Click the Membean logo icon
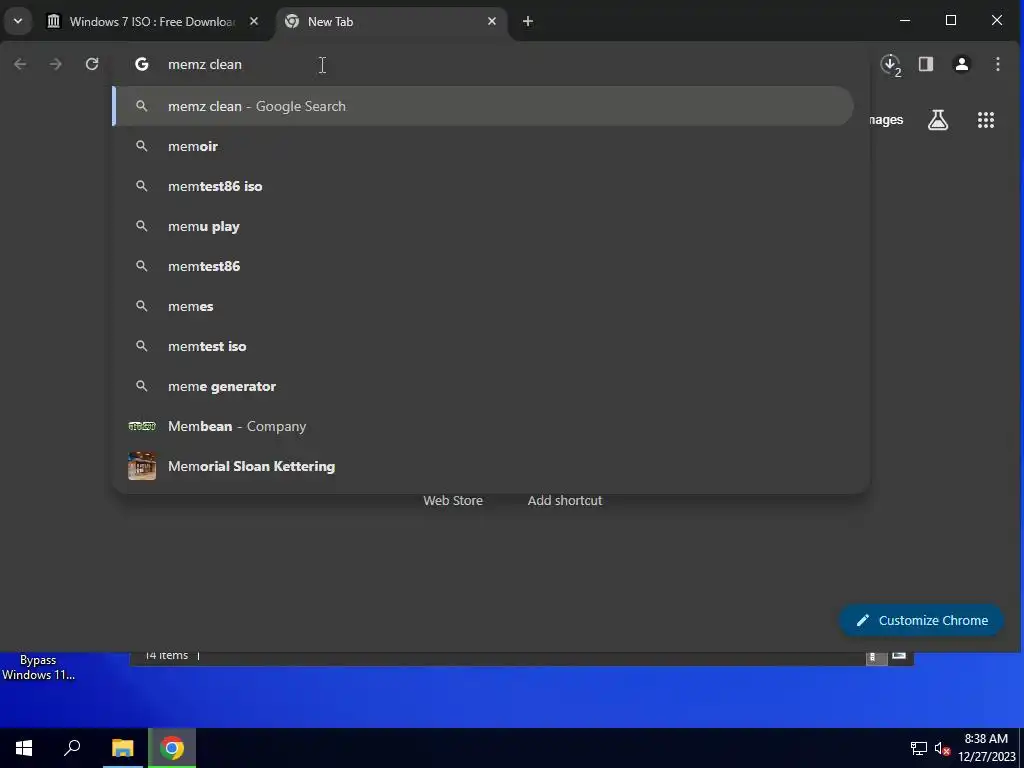This screenshot has height=768, width=1024. tap(142, 426)
